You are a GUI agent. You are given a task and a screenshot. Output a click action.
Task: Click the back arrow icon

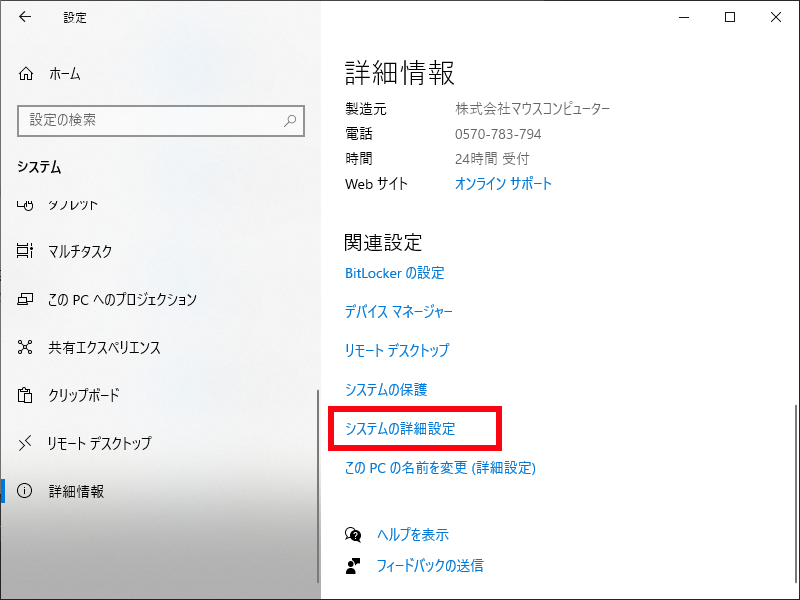point(25,17)
